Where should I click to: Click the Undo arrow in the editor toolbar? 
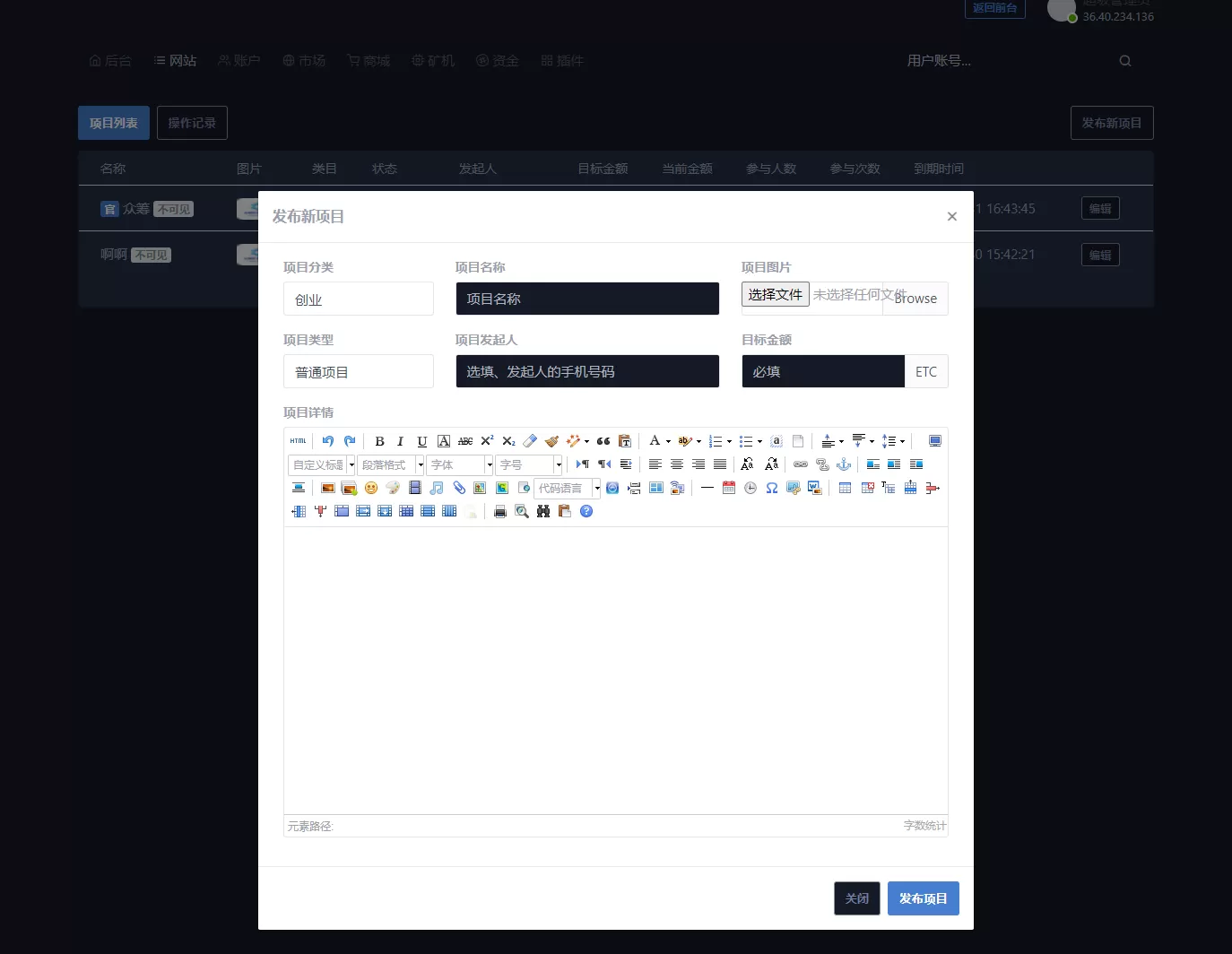[329, 440]
